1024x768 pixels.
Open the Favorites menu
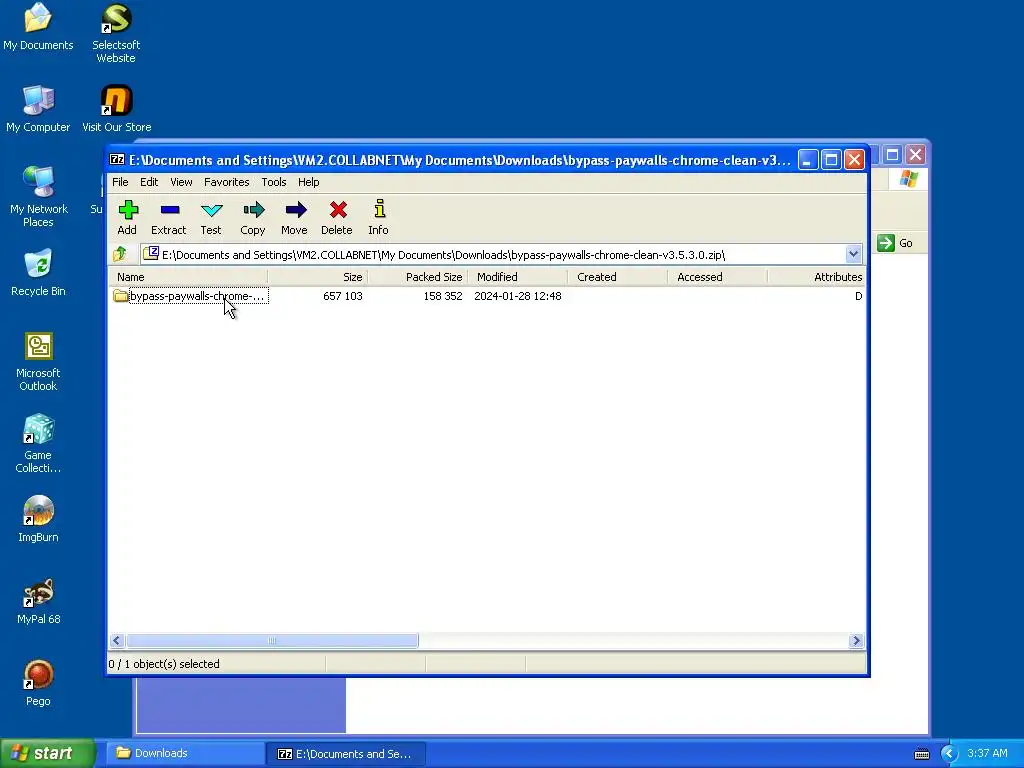pos(227,182)
